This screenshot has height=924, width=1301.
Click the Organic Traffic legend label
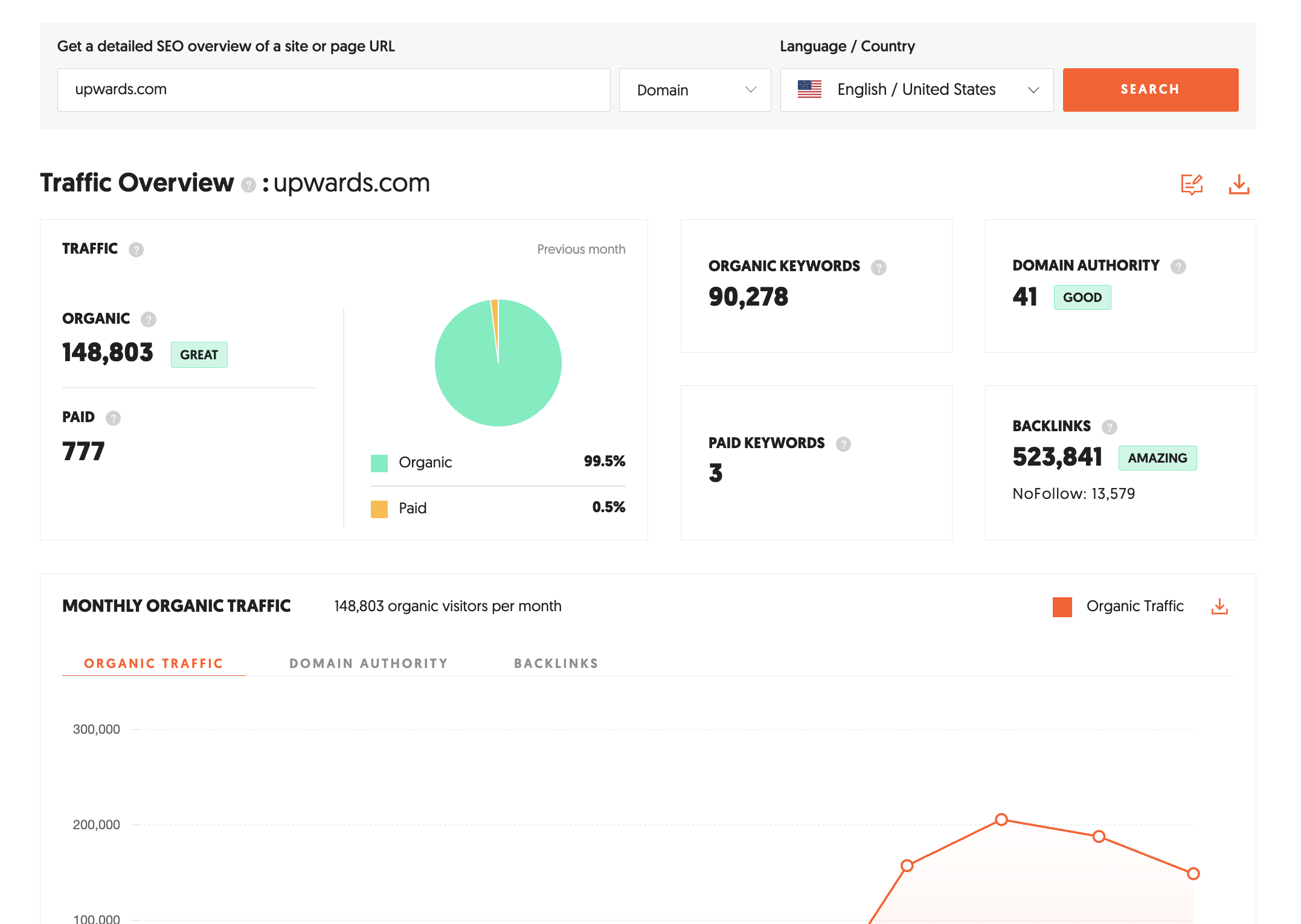click(1135, 606)
